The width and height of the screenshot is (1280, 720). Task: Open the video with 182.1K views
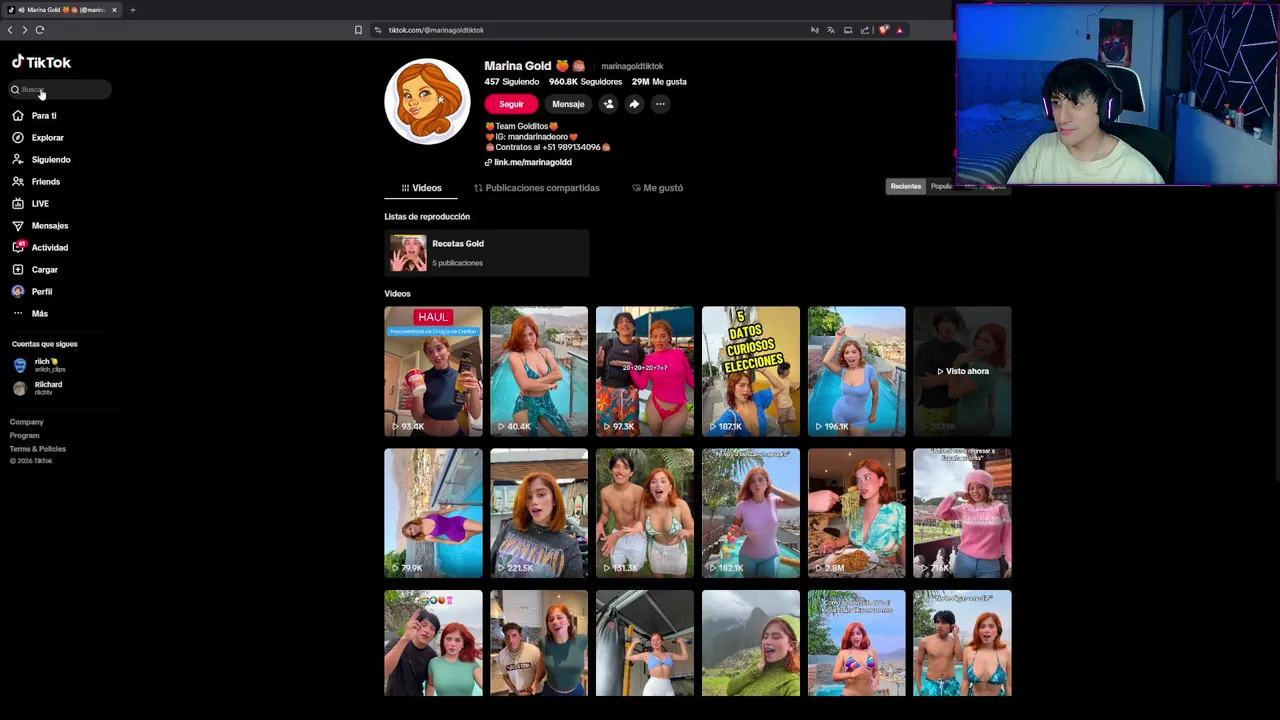(x=751, y=513)
